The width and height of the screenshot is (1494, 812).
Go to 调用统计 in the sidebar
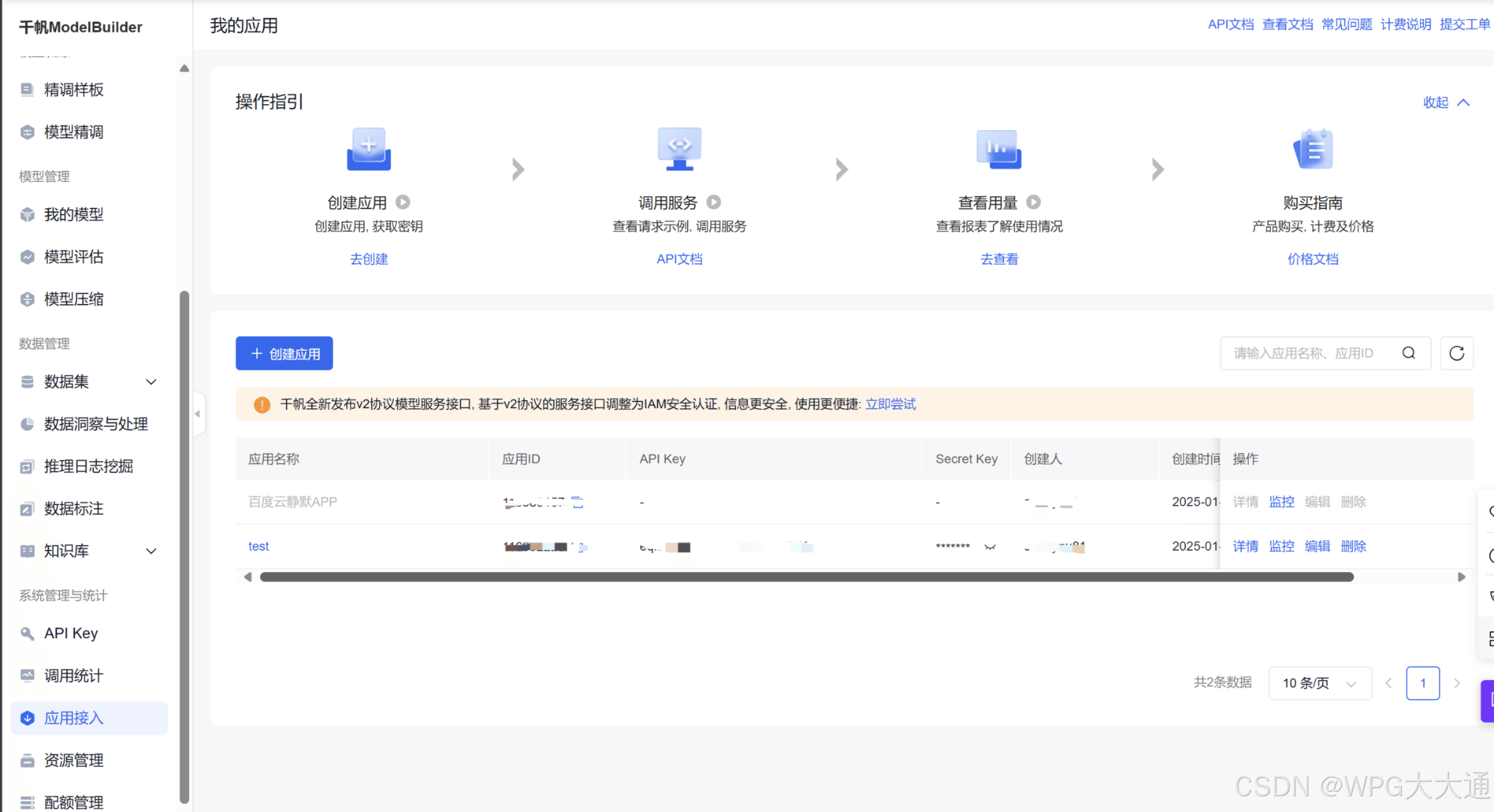[x=73, y=676]
